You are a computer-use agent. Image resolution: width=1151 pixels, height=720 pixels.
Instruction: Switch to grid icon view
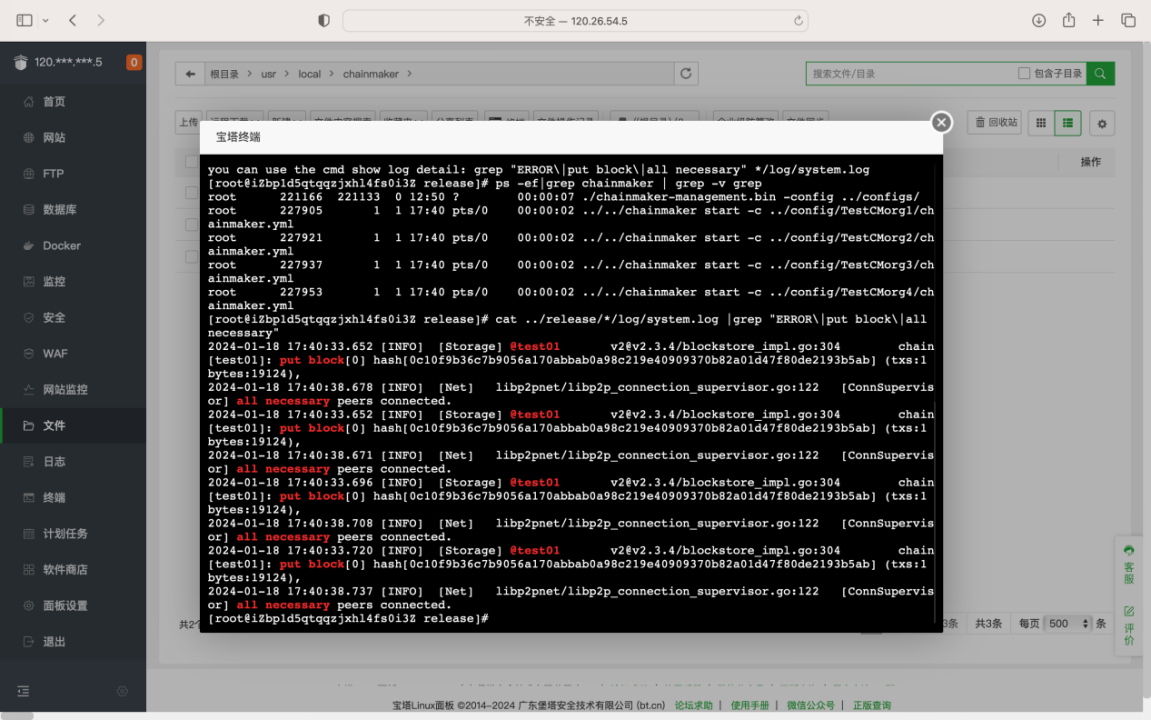[x=1040, y=123]
